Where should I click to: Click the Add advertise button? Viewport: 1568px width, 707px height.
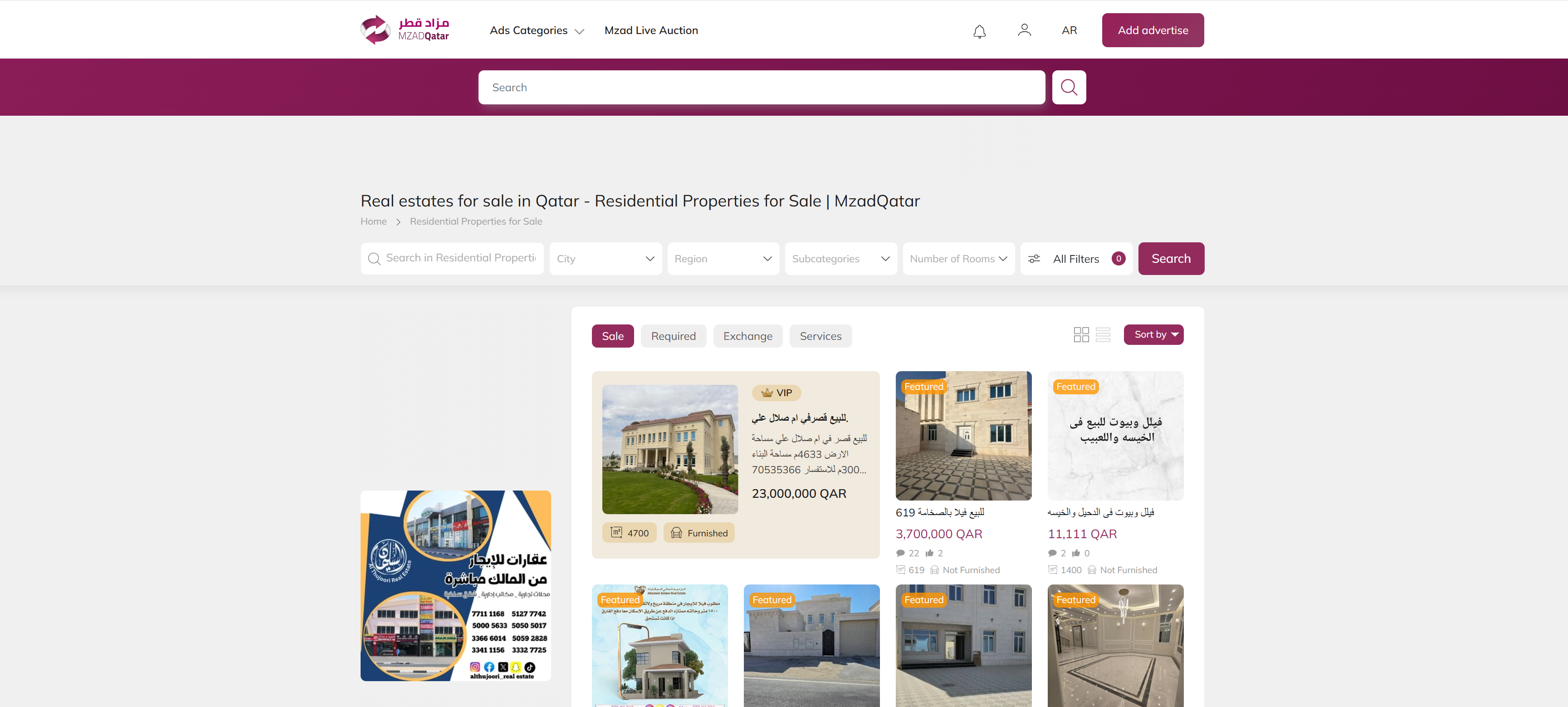coord(1152,30)
